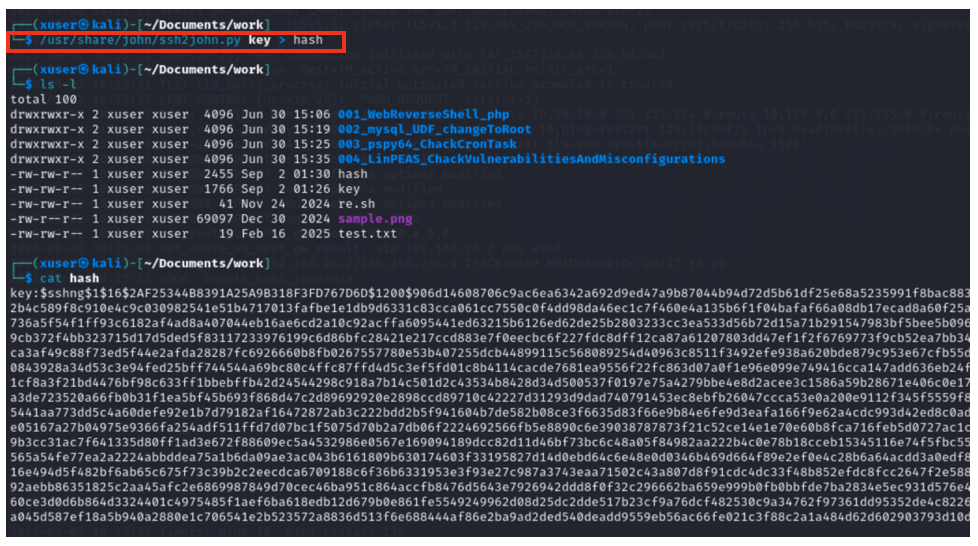Viewport: 978px width, 546px height.
Task: Click 'Sep 2 01:26' timestamp of key
Action: point(286,189)
